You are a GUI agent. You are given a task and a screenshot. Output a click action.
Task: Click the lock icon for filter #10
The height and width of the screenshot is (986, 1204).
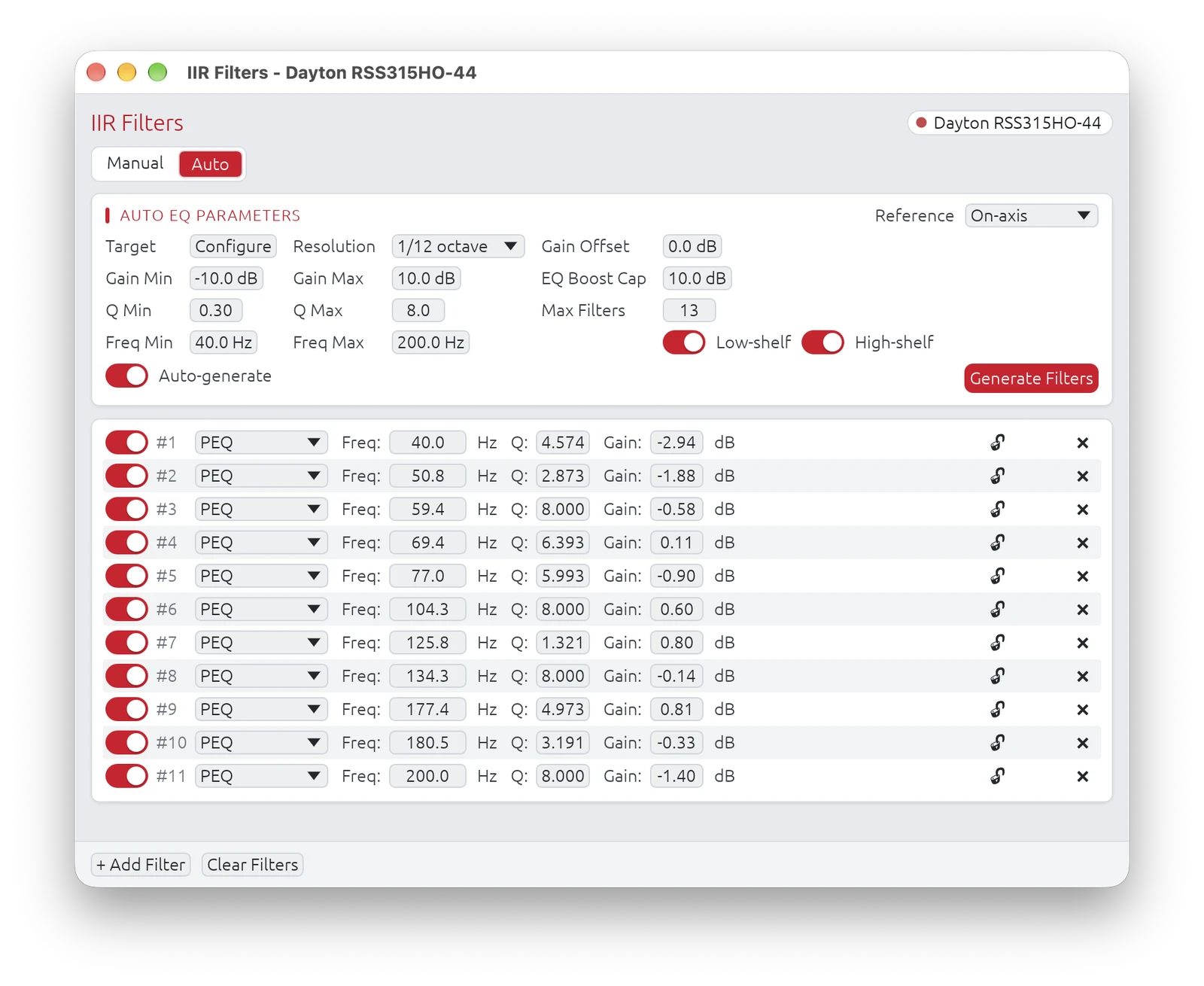(x=998, y=742)
